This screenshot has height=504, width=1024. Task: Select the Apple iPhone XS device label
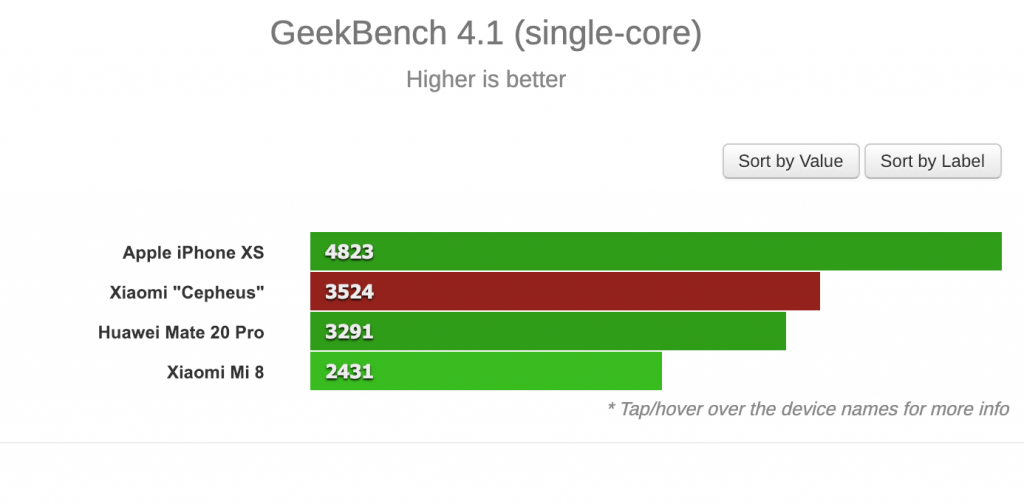tap(193, 252)
